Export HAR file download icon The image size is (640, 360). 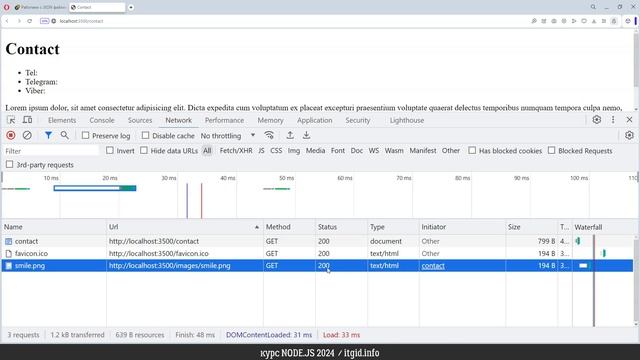(307, 135)
